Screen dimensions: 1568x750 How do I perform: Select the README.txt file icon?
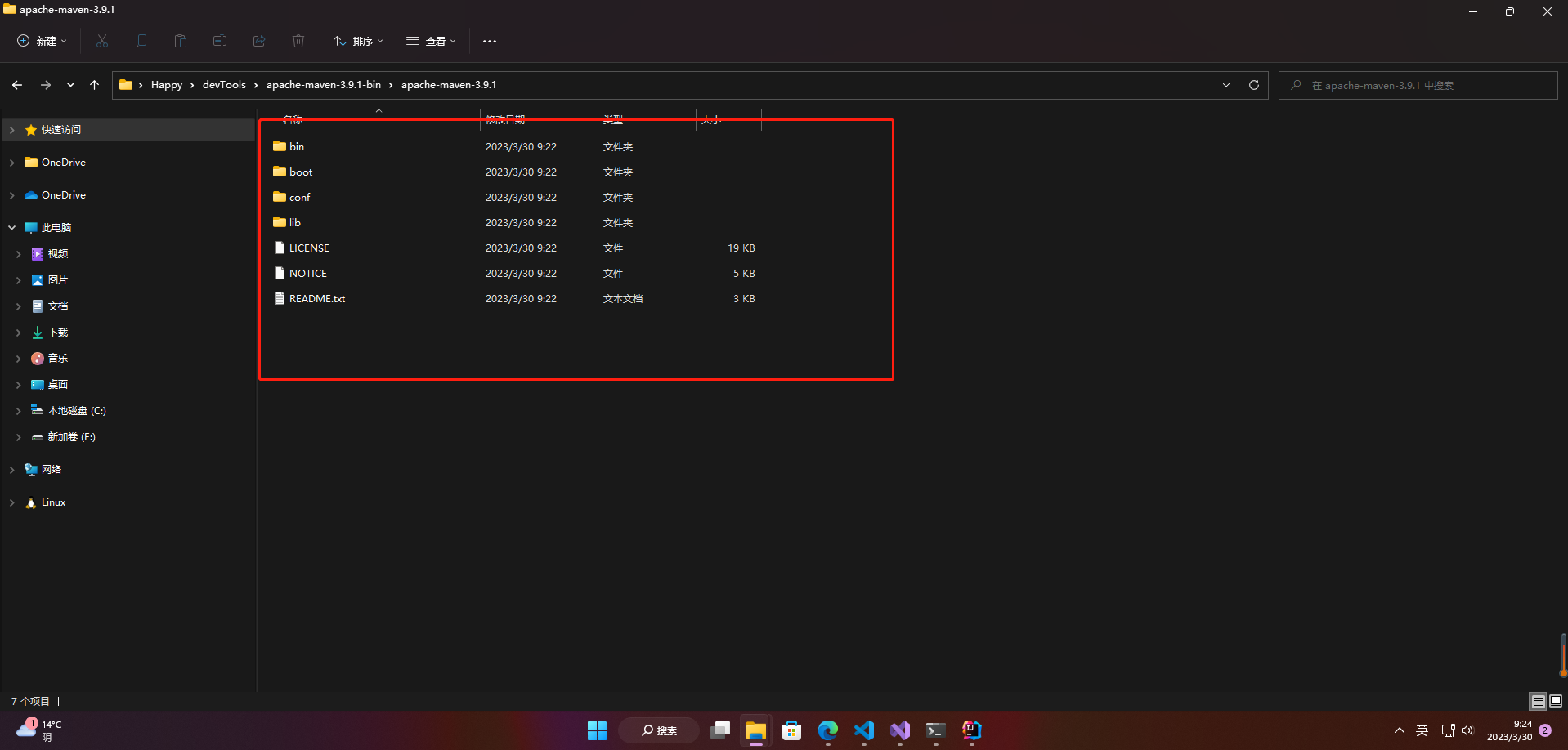(280, 298)
